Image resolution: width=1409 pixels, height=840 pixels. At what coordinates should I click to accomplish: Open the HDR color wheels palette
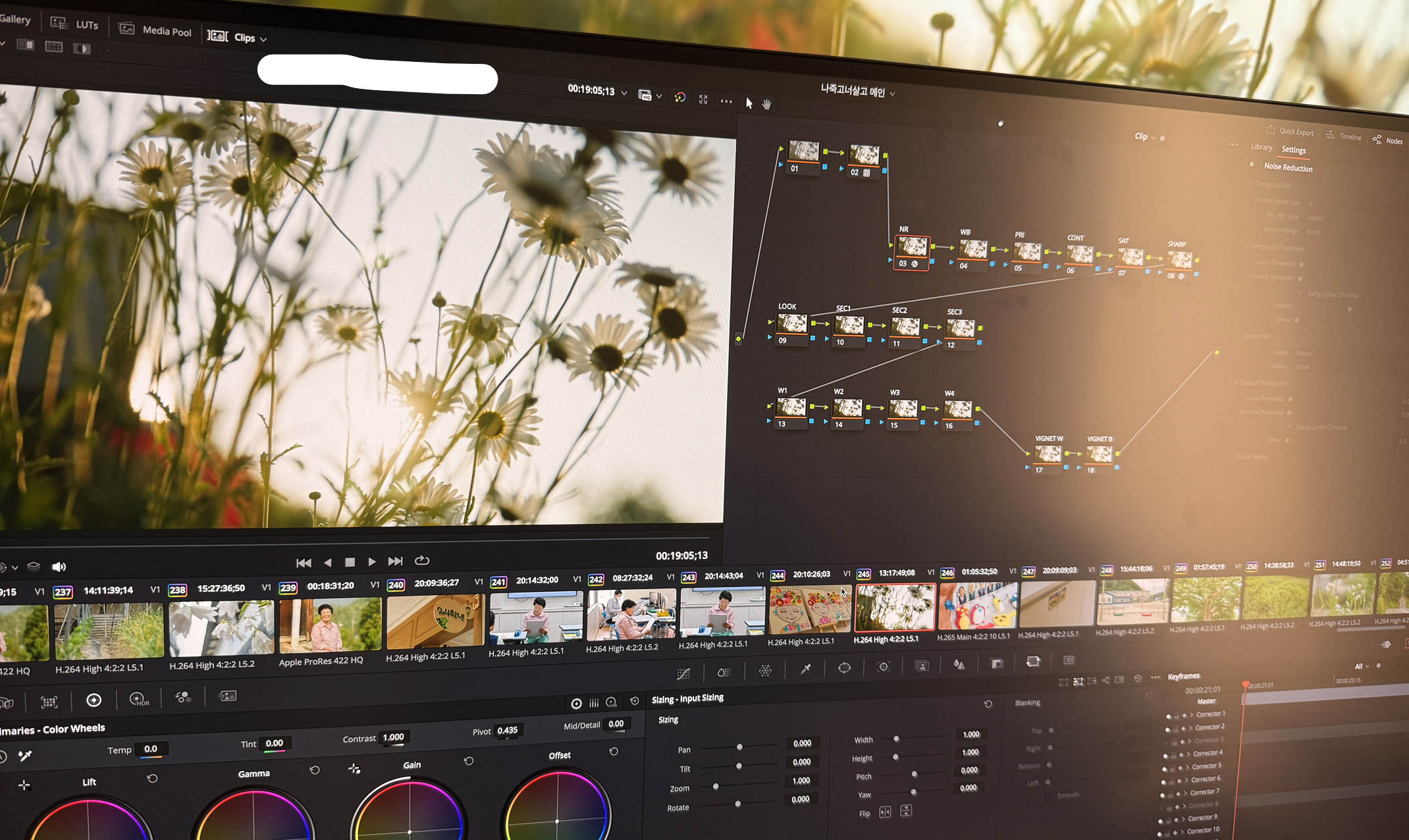tap(139, 698)
